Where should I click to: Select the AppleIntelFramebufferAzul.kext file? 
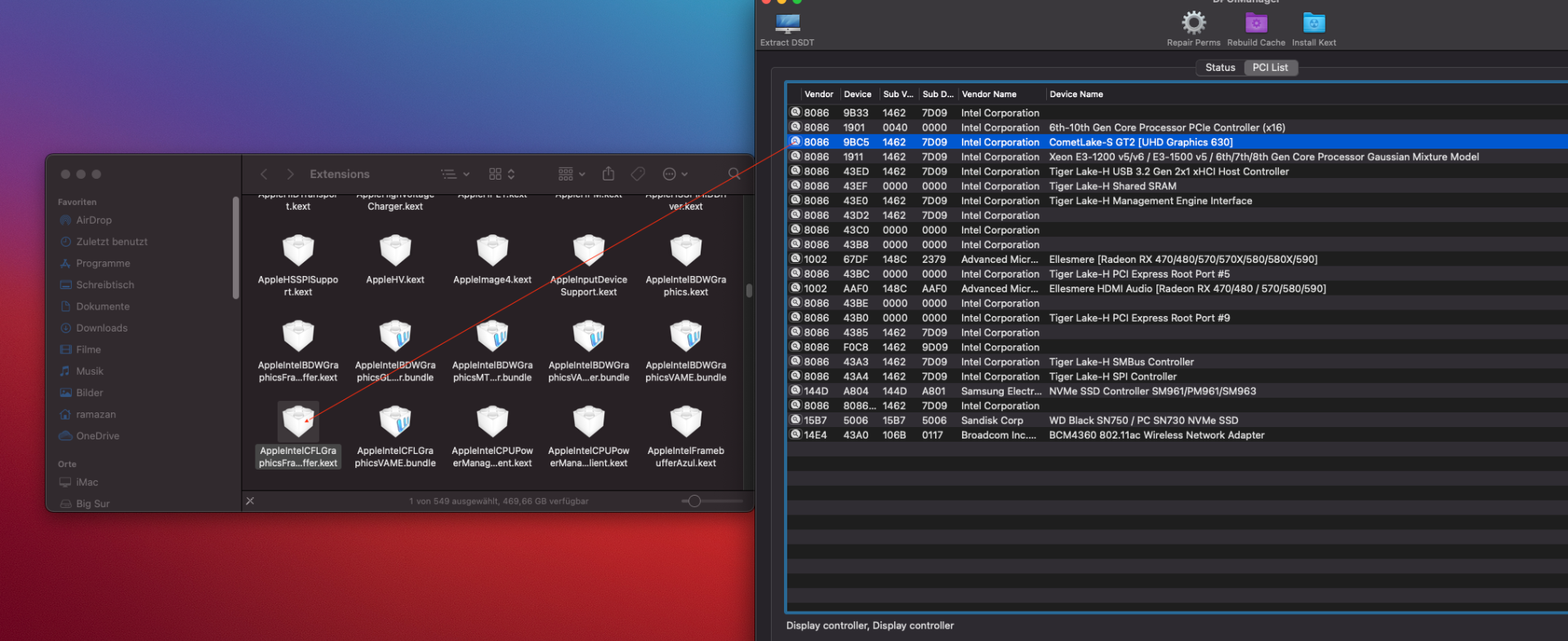click(x=685, y=423)
